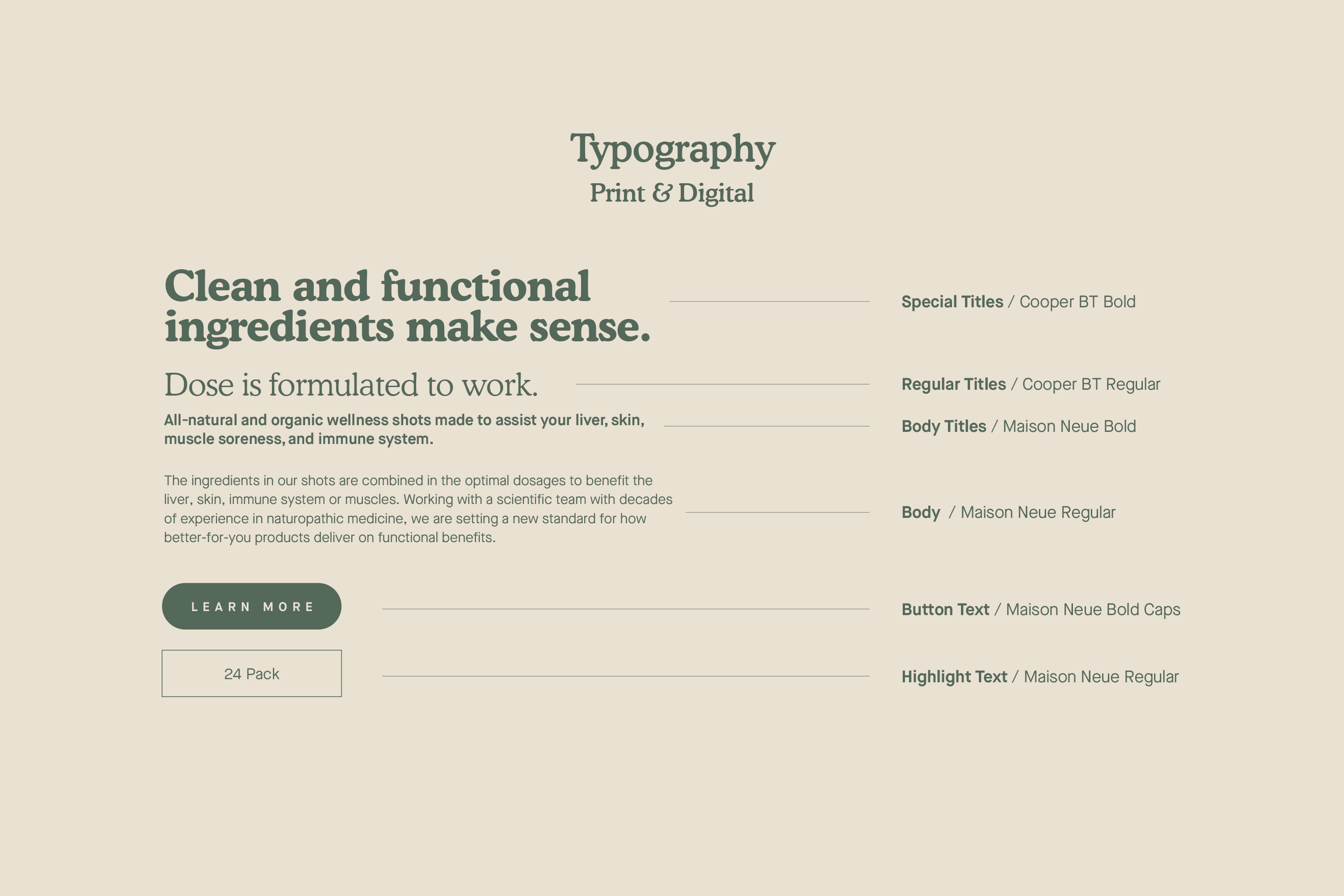The width and height of the screenshot is (1344, 896).
Task: Click the LEARN MORE button
Action: [x=251, y=606]
